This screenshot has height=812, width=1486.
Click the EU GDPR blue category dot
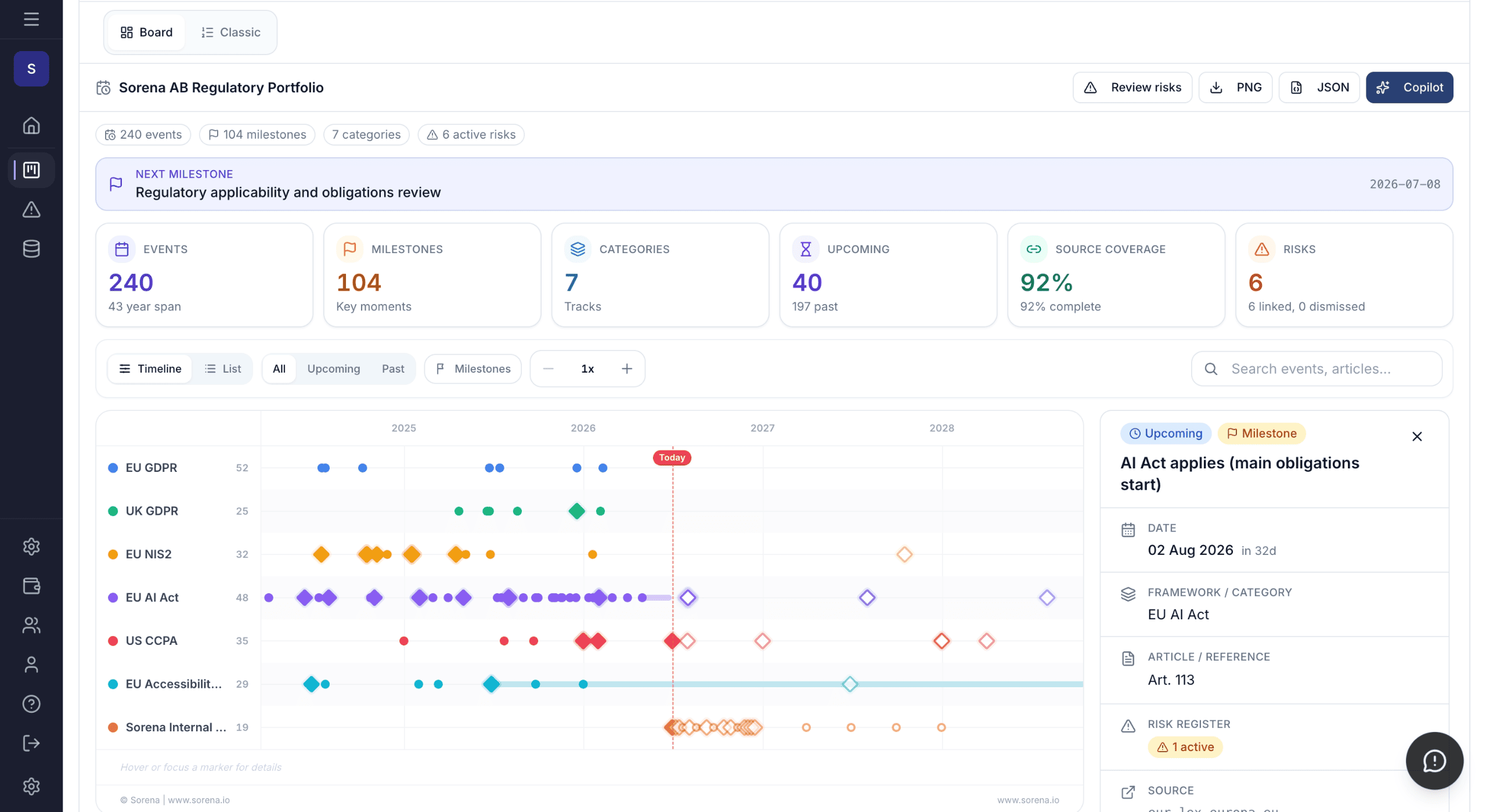click(113, 468)
